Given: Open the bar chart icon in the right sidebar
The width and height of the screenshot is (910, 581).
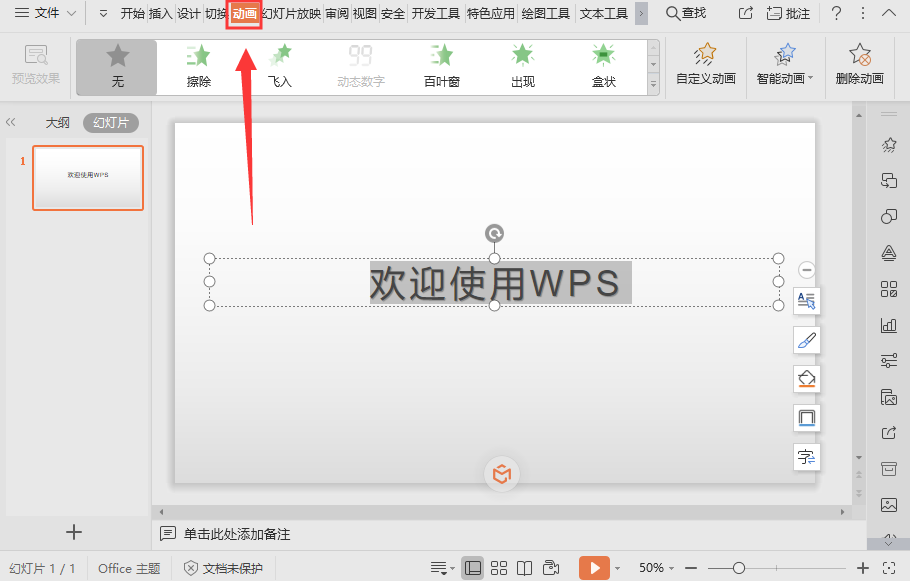Looking at the screenshot, I should 889,324.
